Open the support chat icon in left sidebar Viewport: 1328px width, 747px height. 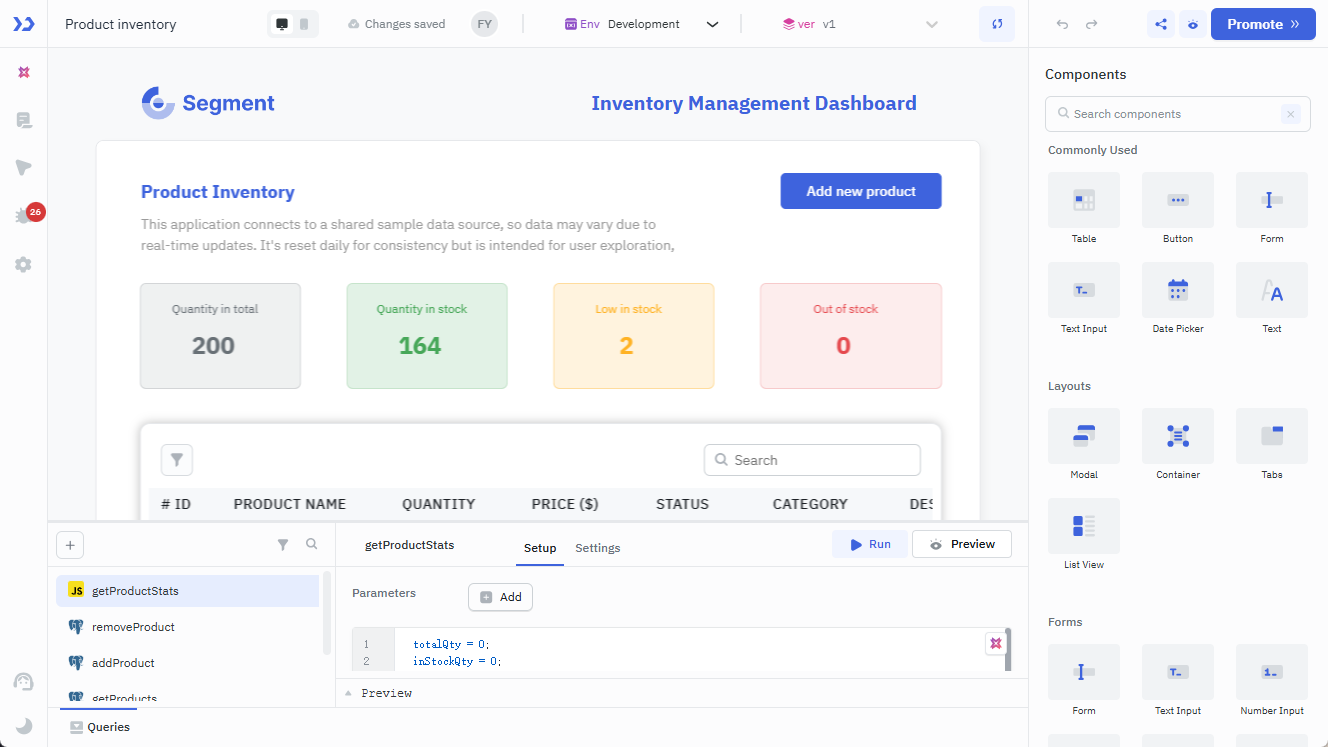click(x=24, y=681)
